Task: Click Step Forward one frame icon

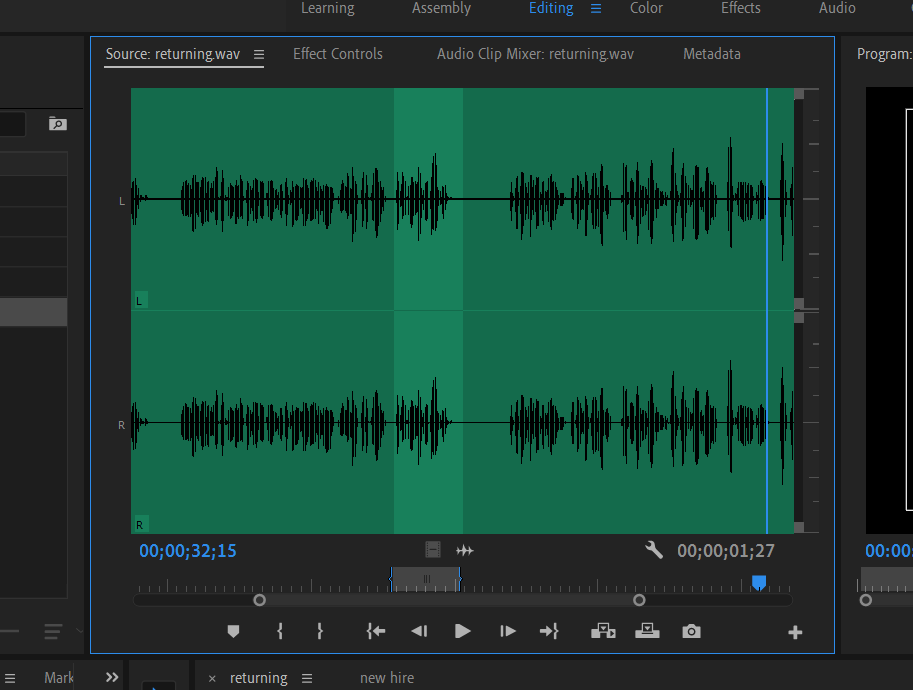Action: pos(507,631)
